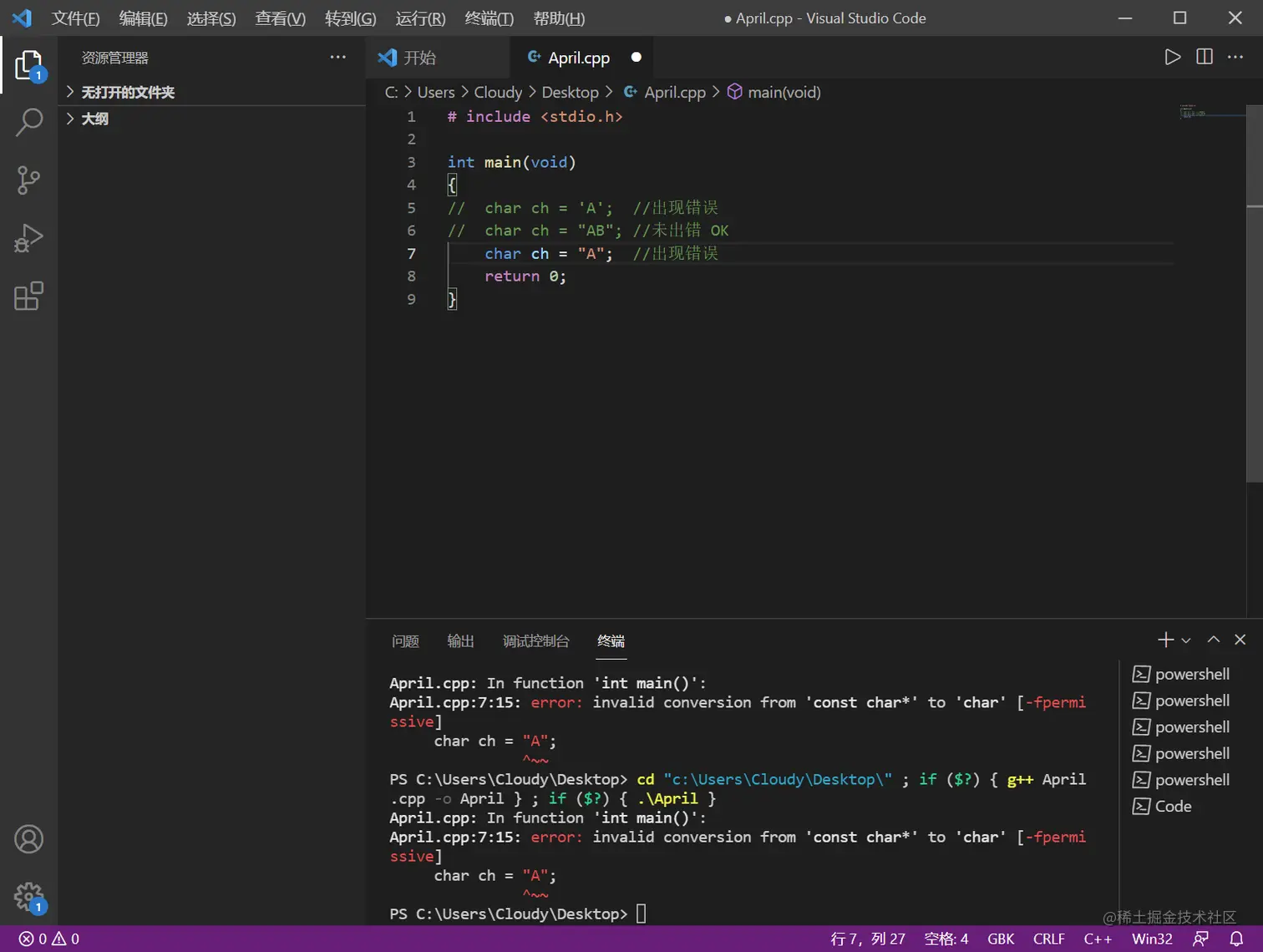1263x952 pixels.
Task: Open the Run and Debug view
Action: (x=28, y=238)
